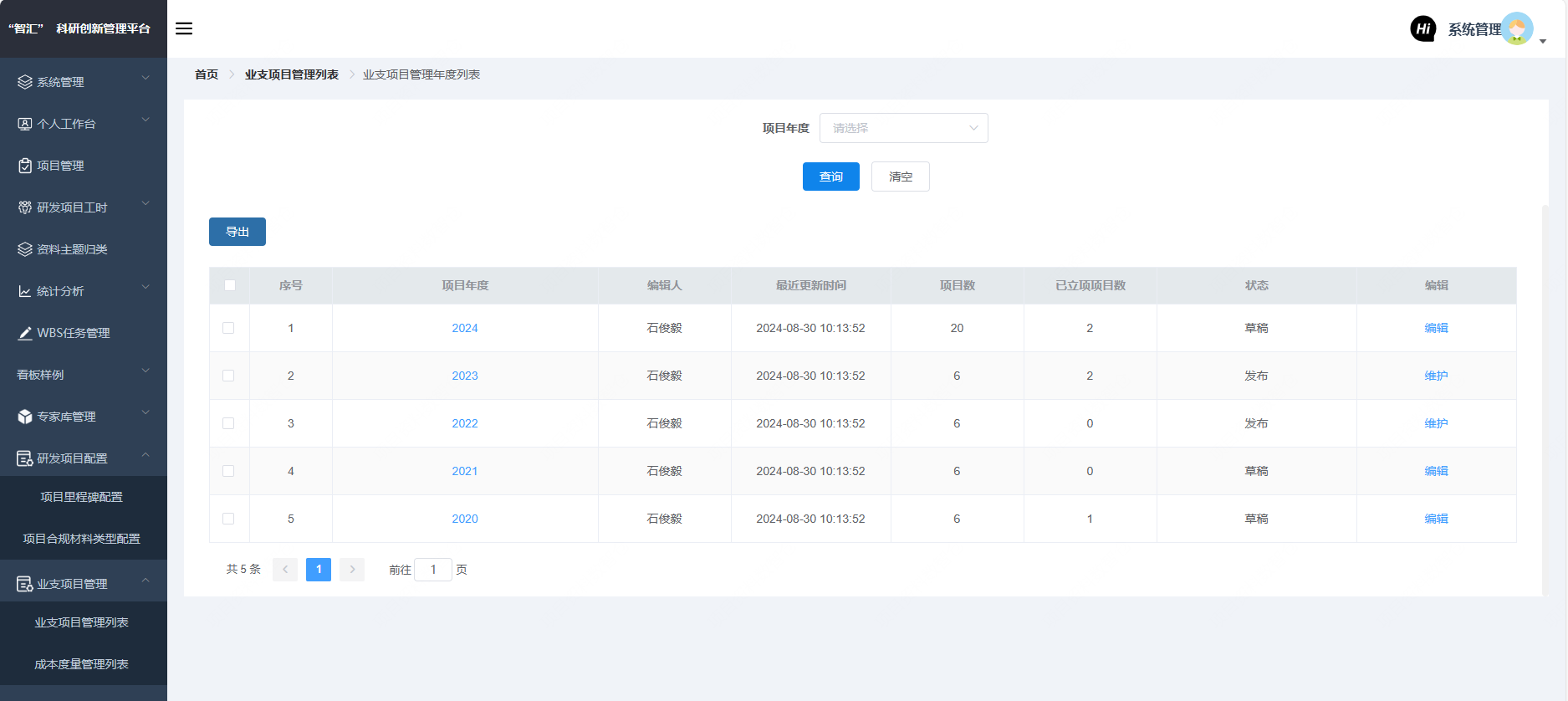Open 项目里程碑配置 submenu item
Viewport: 1568px width, 701px height.
[81, 497]
